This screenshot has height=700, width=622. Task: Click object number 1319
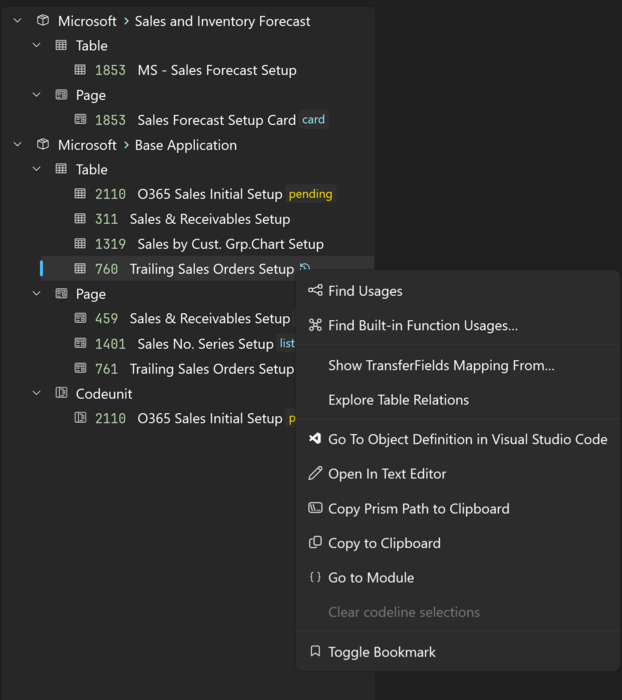pyautogui.click(x=110, y=244)
